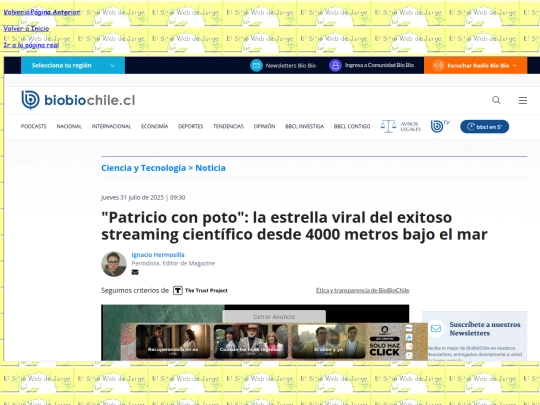
Task: Open the search magnifier icon
Action: tap(496, 100)
